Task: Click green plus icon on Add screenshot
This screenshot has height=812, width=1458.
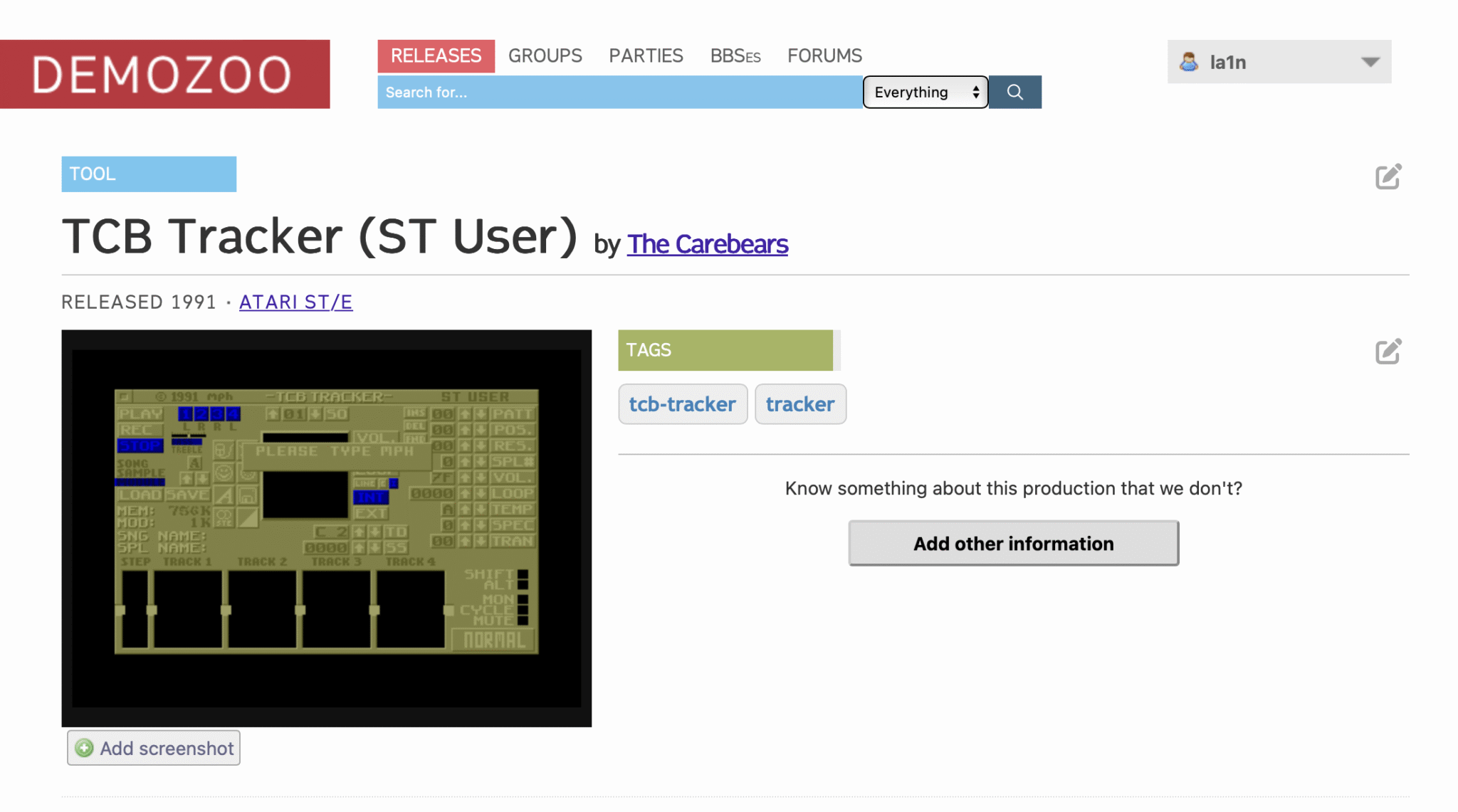Action: point(85,748)
